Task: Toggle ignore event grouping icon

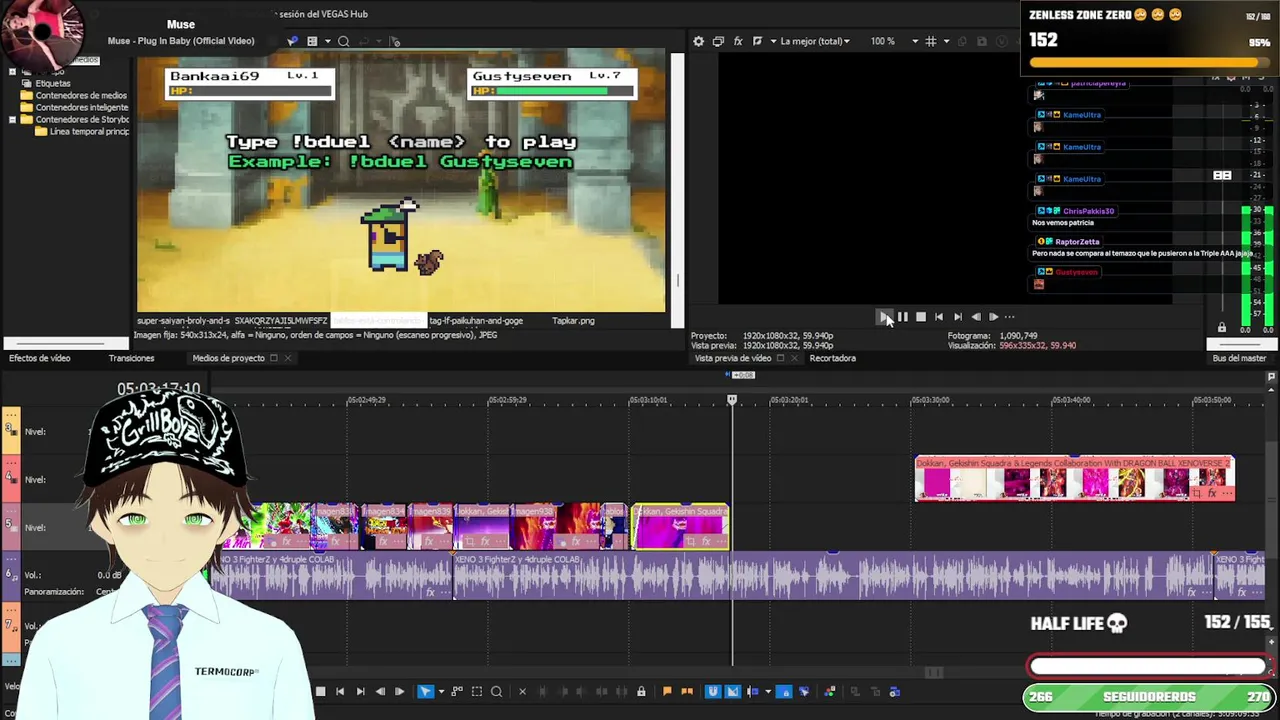Action: pyautogui.click(x=803, y=691)
